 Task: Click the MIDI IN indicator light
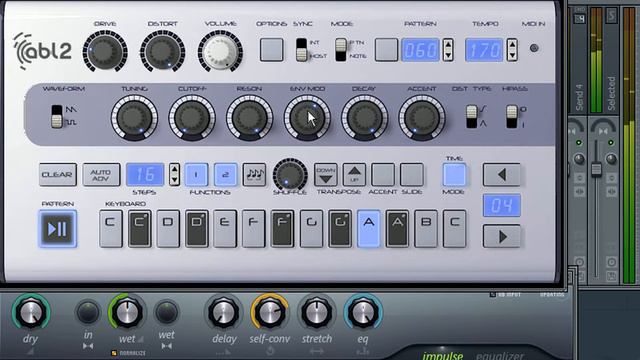pos(534,48)
